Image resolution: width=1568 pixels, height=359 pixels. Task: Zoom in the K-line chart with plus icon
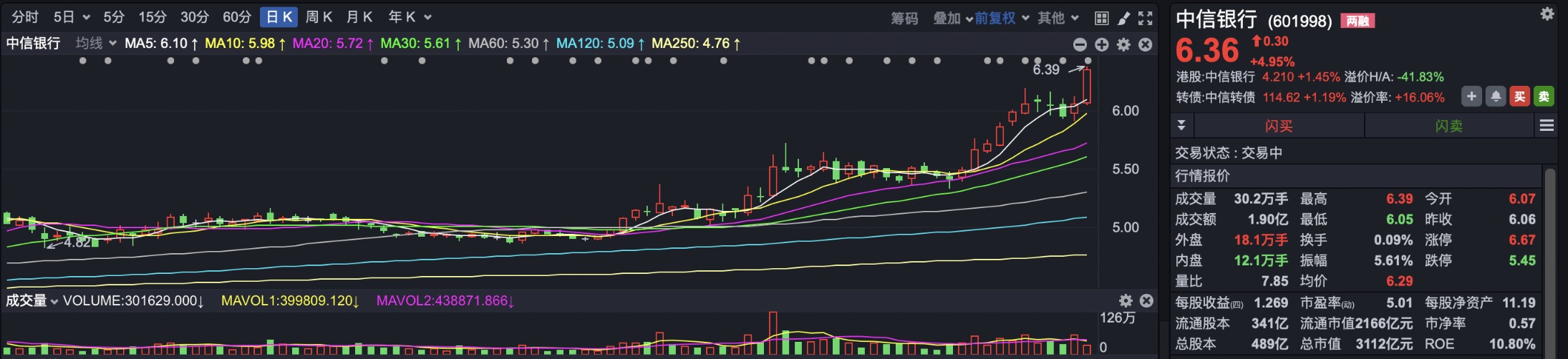pos(1102,44)
